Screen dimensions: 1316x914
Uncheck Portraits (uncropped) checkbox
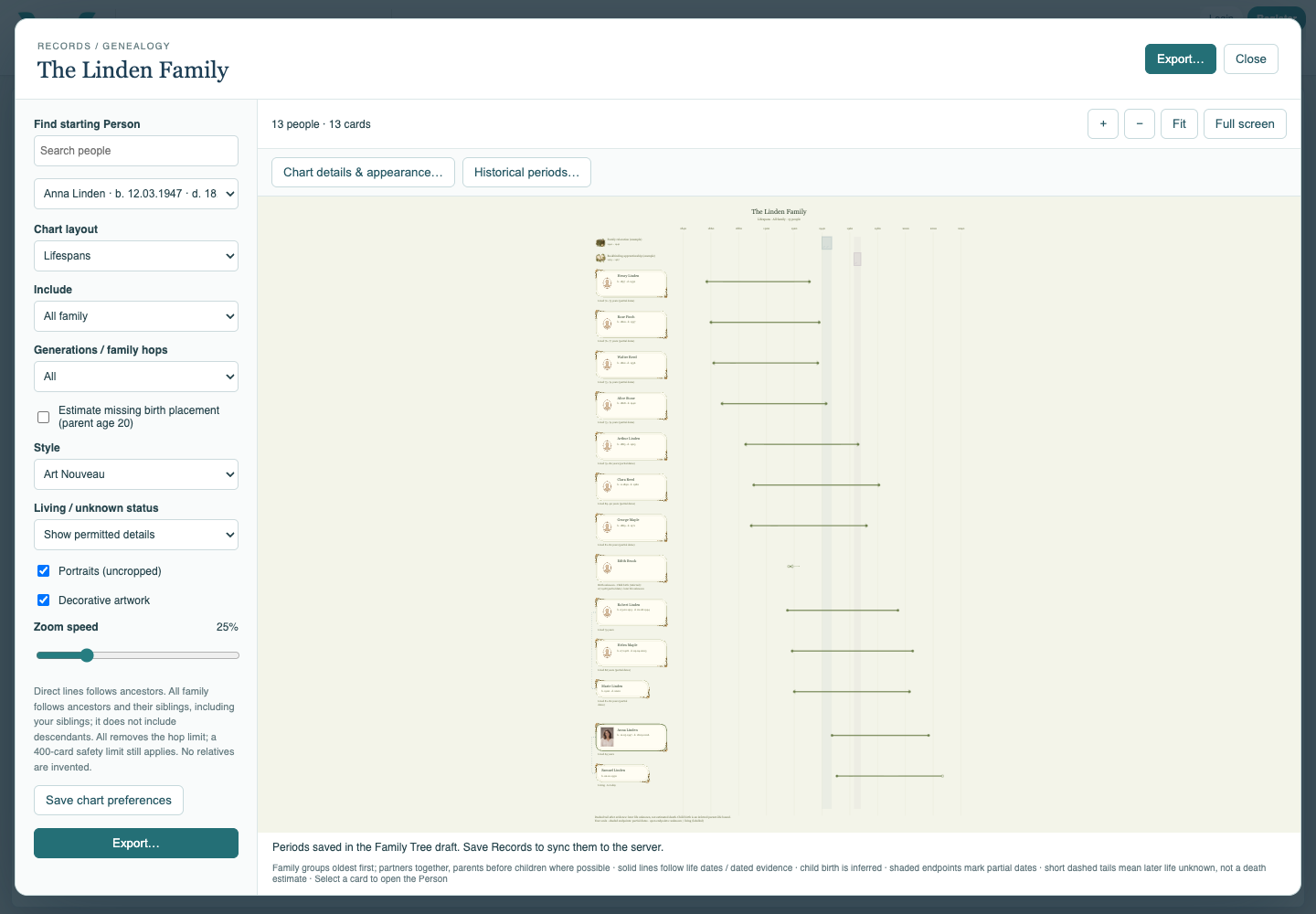pyautogui.click(x=43, y=570)
